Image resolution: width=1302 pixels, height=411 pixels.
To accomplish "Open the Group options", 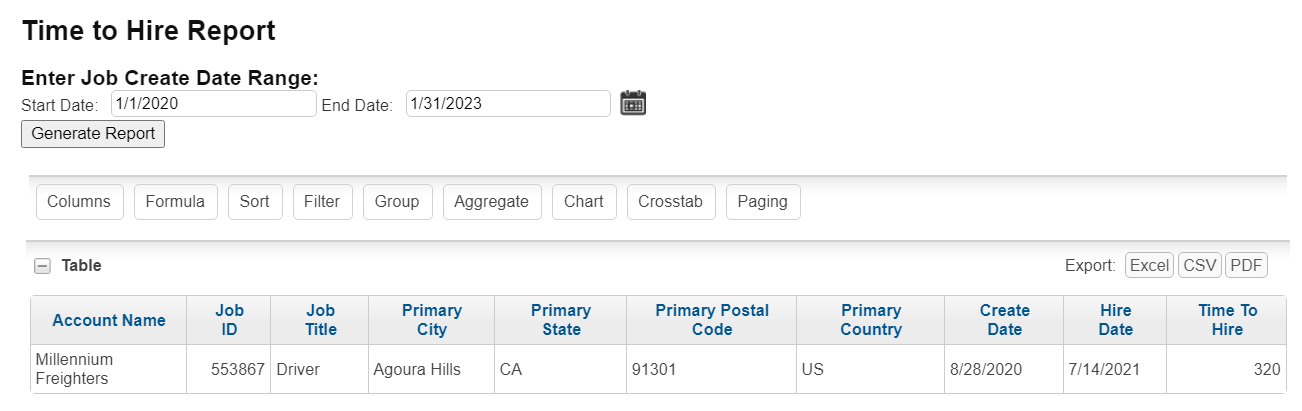I will pos(397,202).
